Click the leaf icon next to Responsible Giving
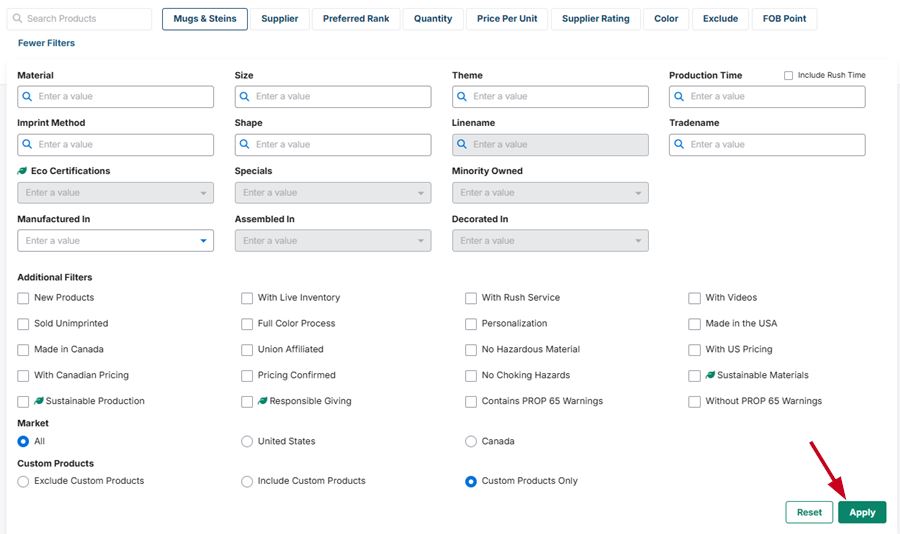Image resolution: width=900 pixels, height=534 pixels. tap(263, 401)
